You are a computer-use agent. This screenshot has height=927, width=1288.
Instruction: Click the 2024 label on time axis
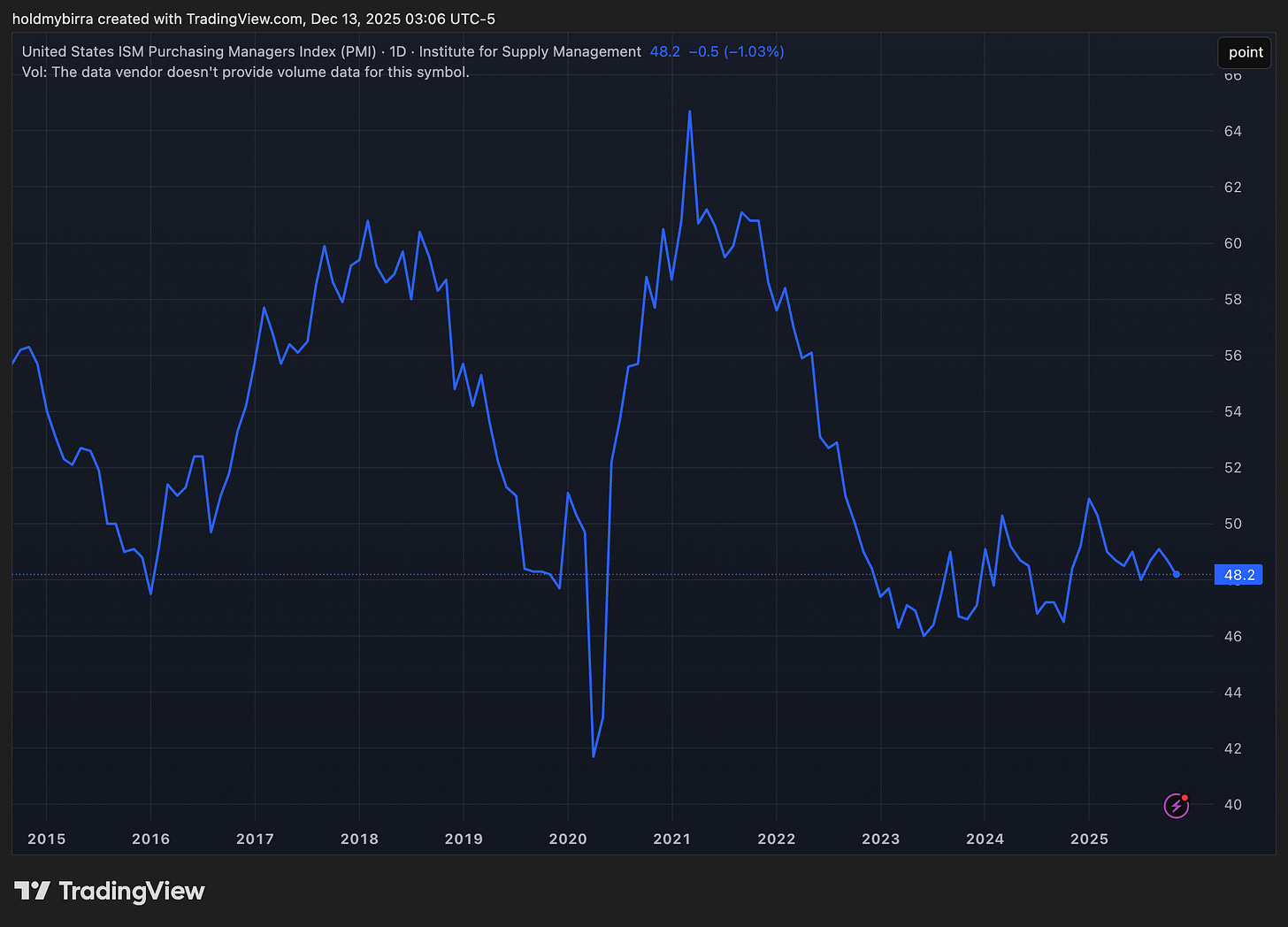coord(985,839)
